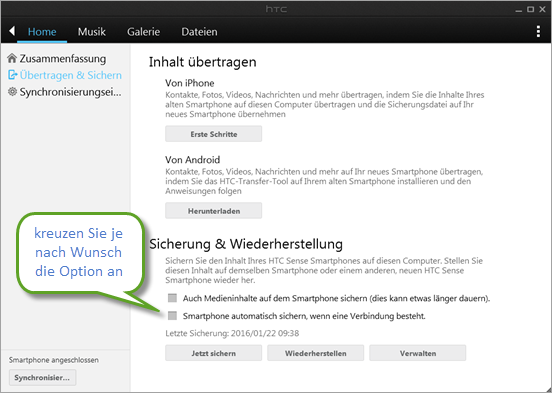Click the Verwalten button
This screenshot has height=393, width=552.
point(418,353)
